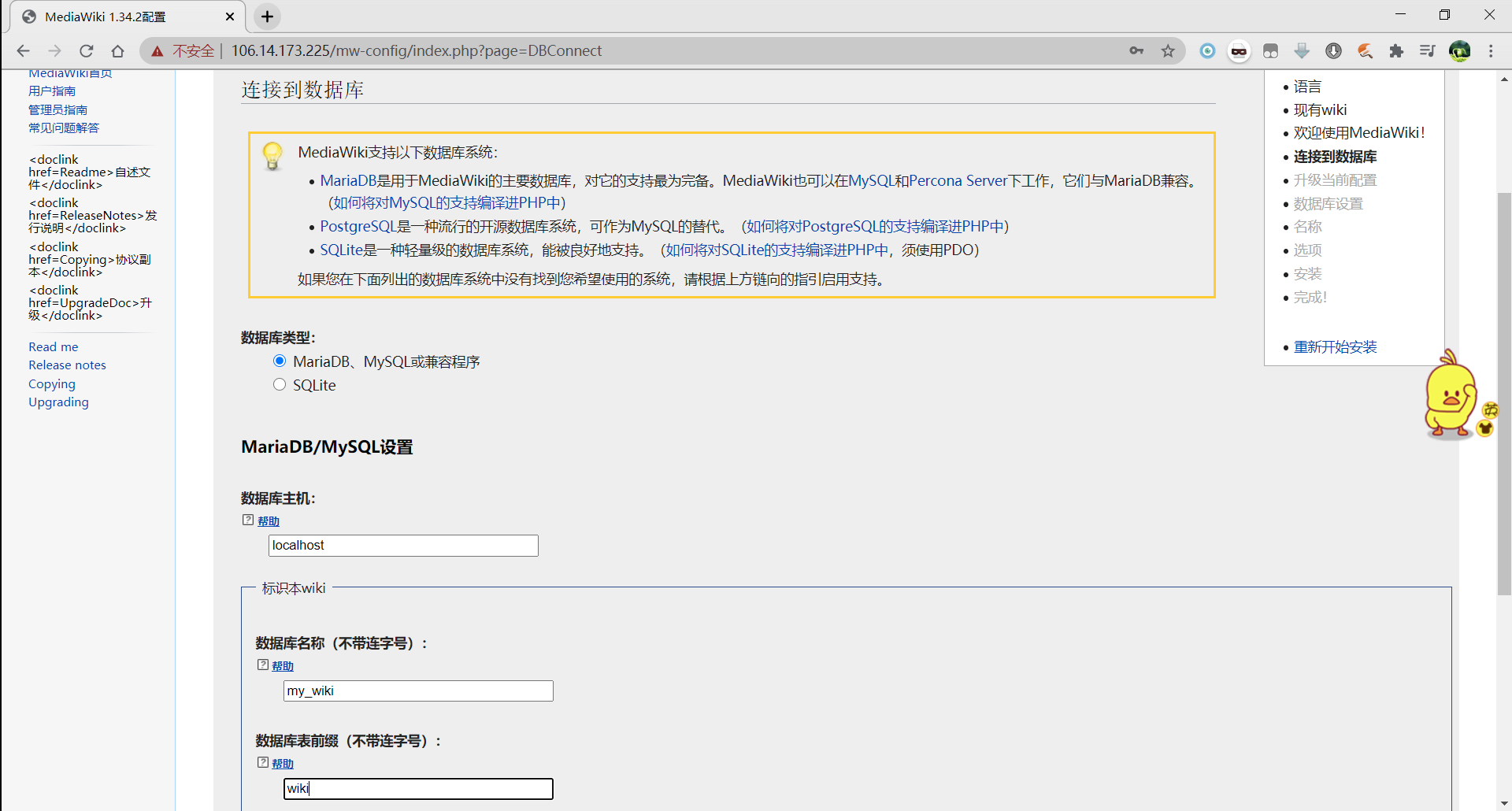The width and height of the screenshot is (1512, 811).
Task: Click the my_wiki database name field
Action: [418, 691]
